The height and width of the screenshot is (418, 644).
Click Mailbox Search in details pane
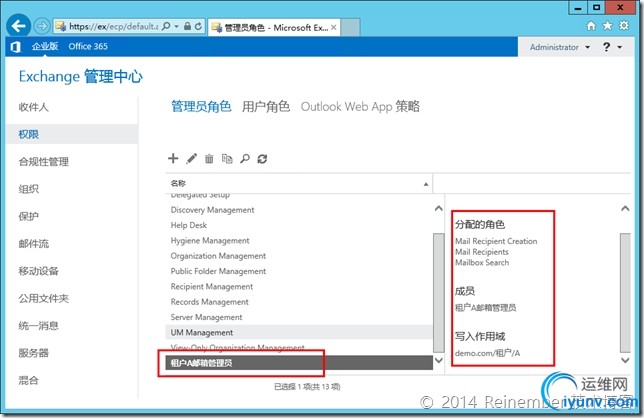coord(482,262)
